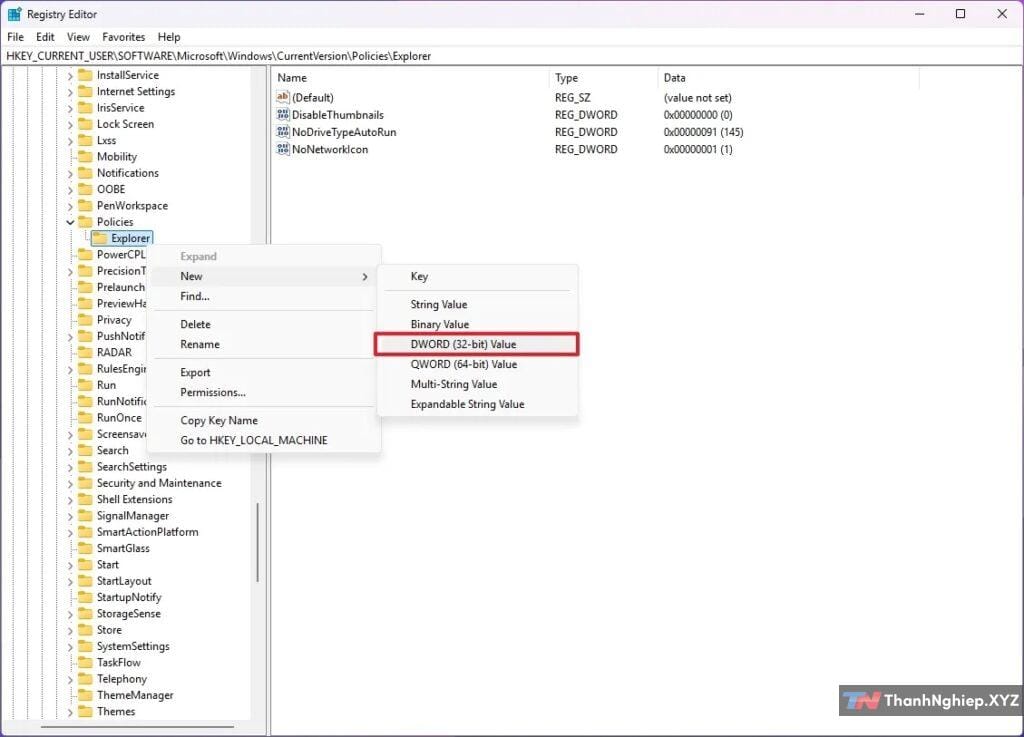This screenshot has height=737, width=1024.
Task: Click the Internet Settings folder icon
Action: 85,91
